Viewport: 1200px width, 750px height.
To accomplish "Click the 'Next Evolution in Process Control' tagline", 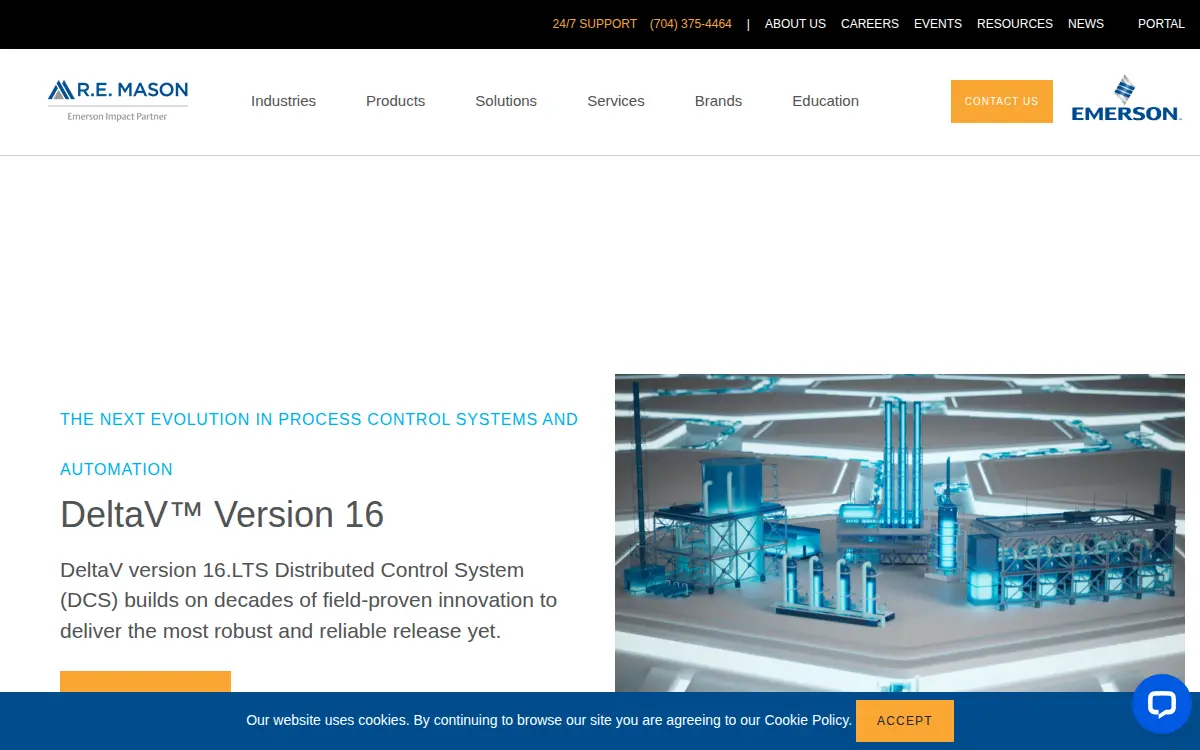I will (319, 444).
